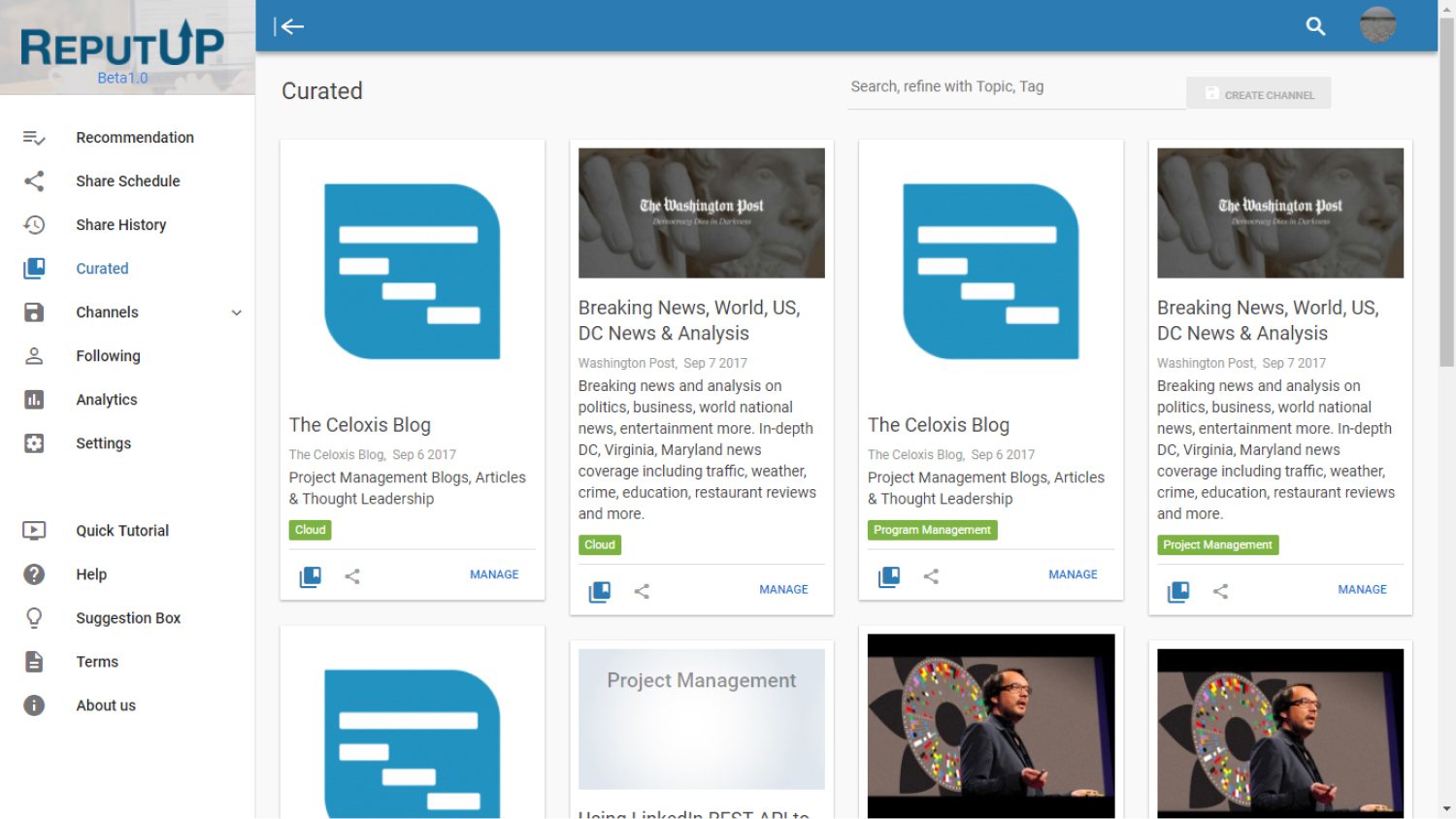
Task: Click the Channels save icon in sidebar
Action: point(34,312)
